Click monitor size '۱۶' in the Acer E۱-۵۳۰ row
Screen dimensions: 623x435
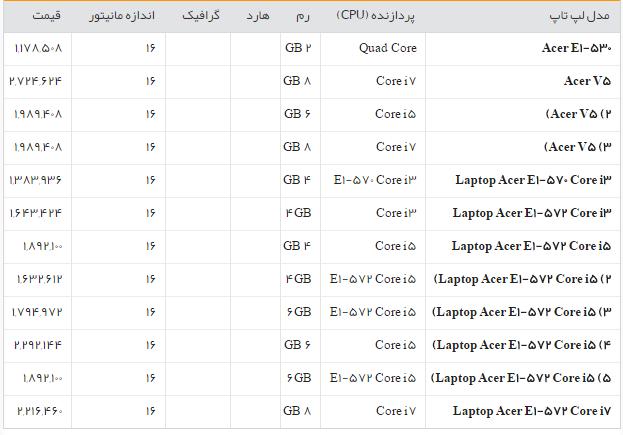(x=150, y=48)
